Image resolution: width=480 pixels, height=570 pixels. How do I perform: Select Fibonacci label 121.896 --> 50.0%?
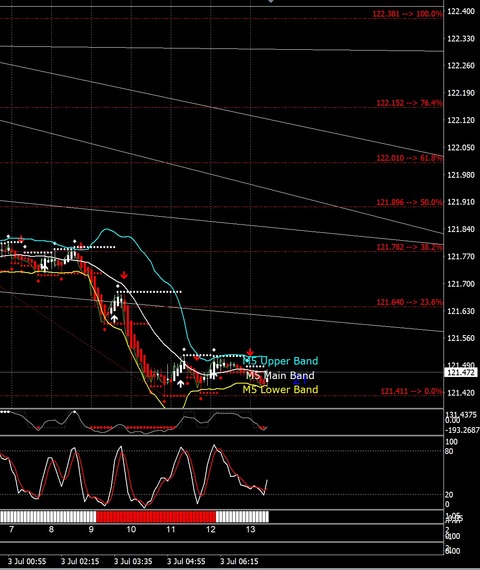click(409, 202)
